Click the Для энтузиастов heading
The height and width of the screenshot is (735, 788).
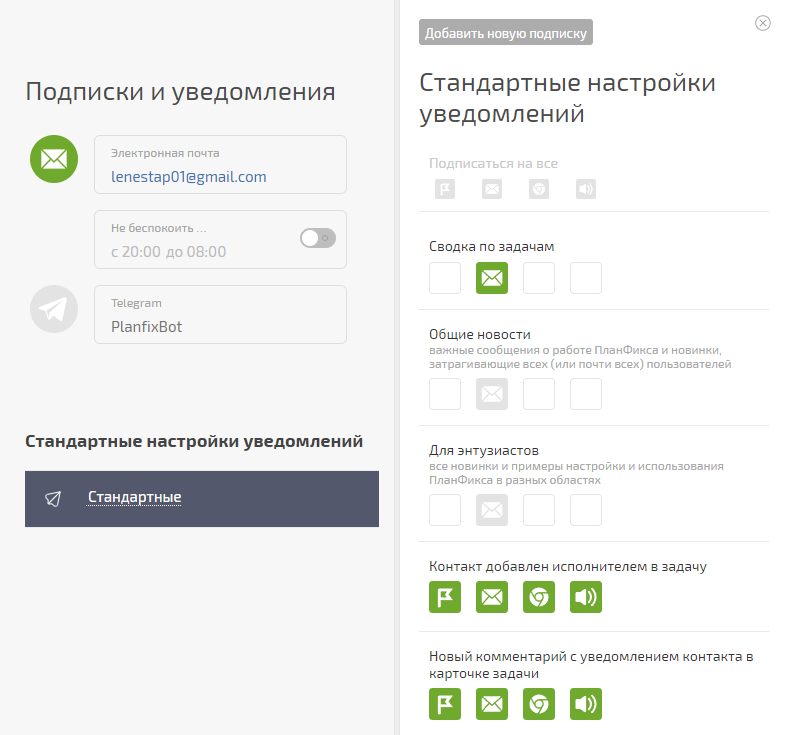click(483, 450)
